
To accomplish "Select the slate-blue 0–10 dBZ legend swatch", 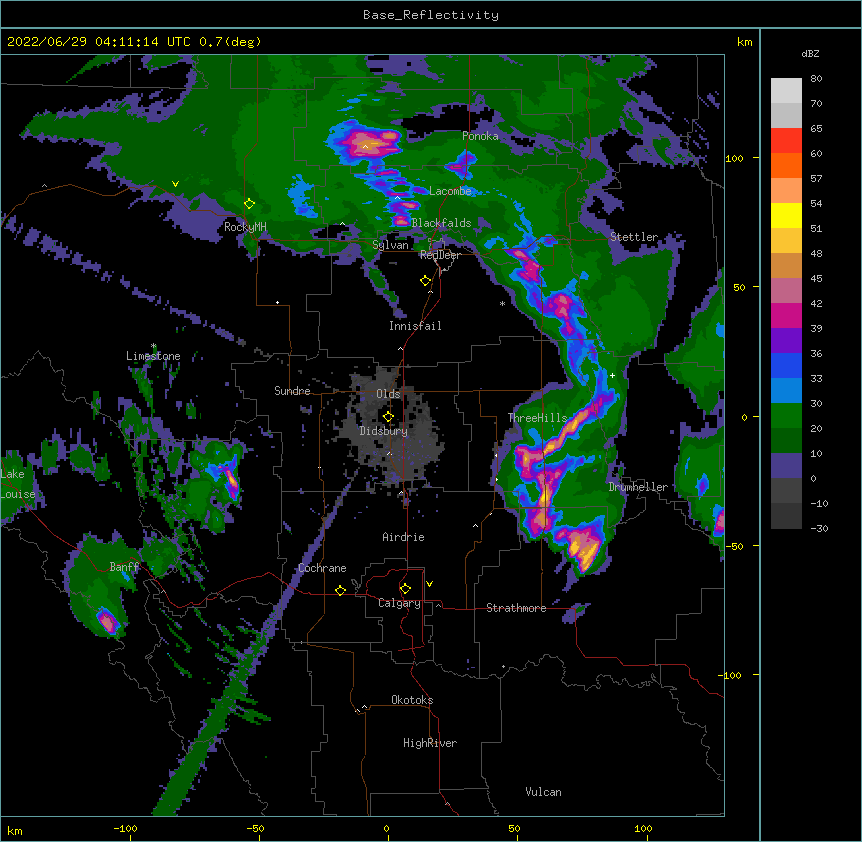I will coord(786,466).
